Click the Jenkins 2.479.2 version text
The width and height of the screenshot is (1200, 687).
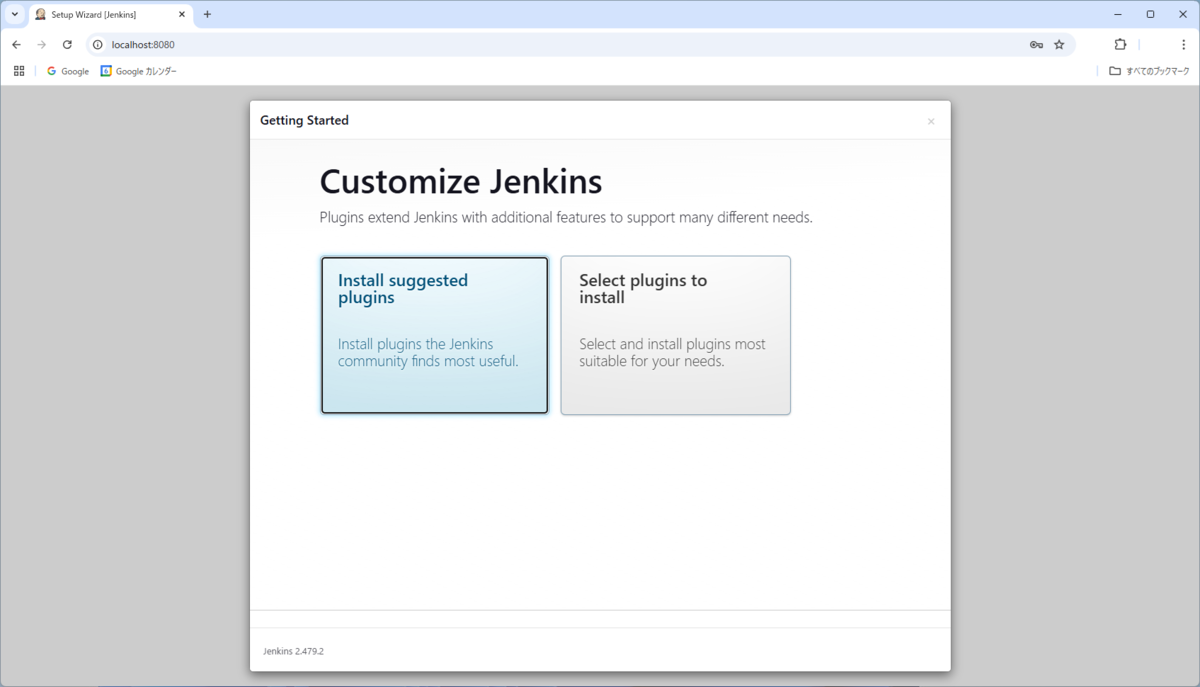click(x=293, y=651)
